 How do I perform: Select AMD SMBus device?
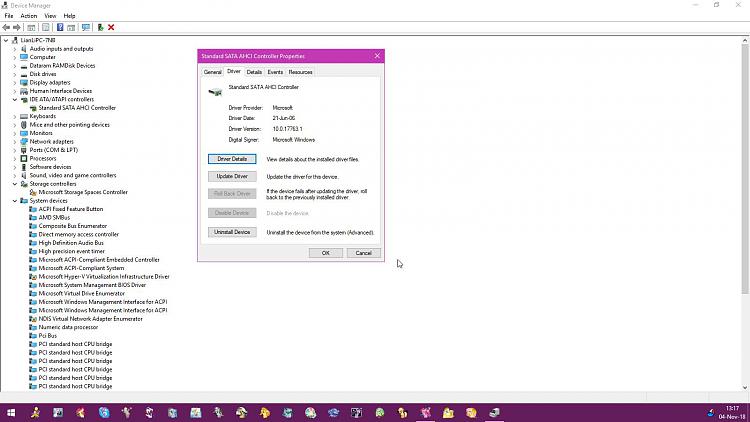pyautogui.click(x=54, y=218)
